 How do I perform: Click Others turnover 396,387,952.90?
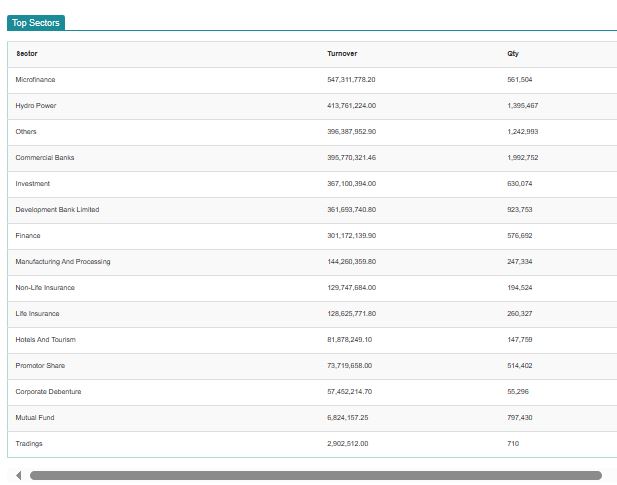351,132
